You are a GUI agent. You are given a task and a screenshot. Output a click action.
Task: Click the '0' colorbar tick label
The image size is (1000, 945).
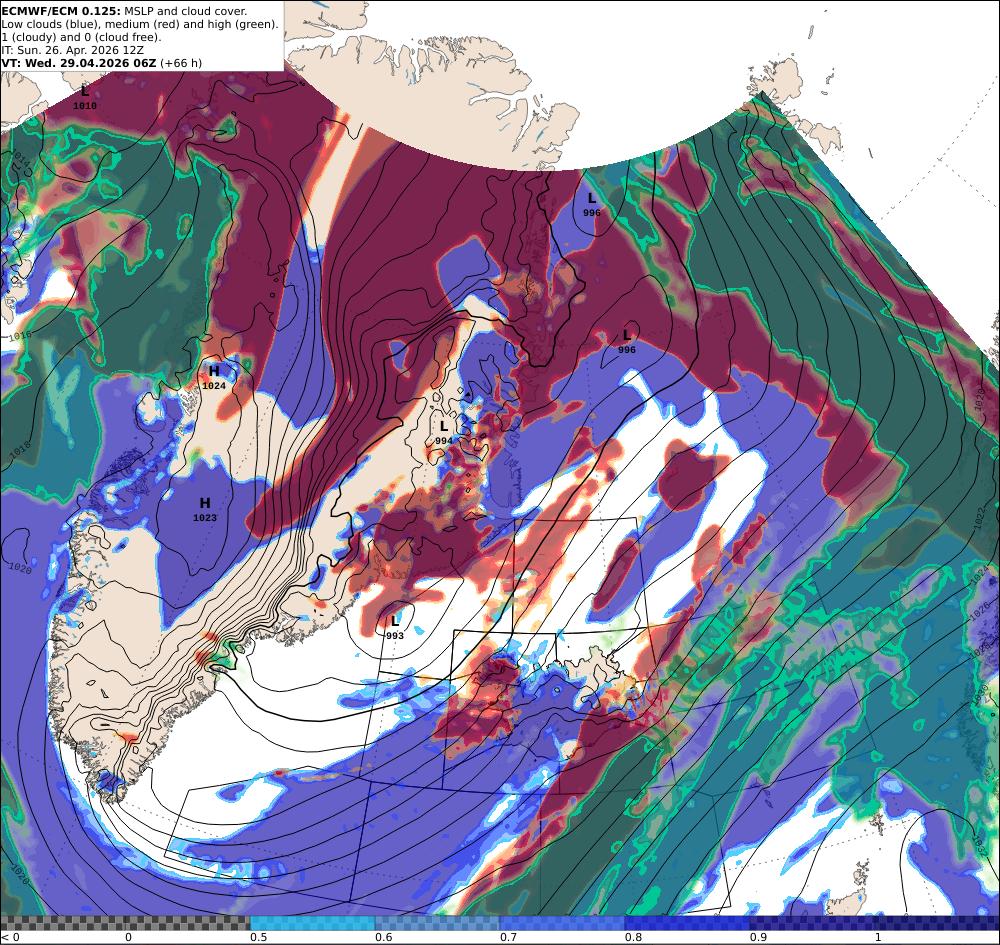[128, 937]
